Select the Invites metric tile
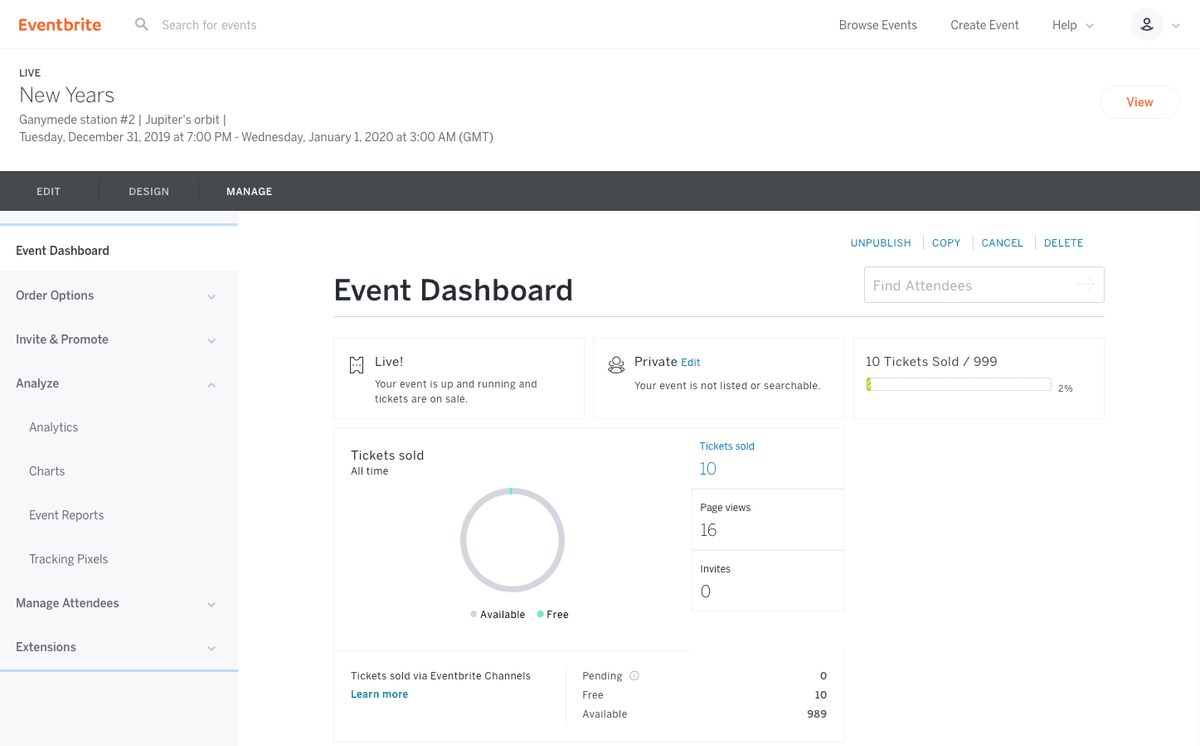The image size is (1200, 746). (x=768, y=581)
